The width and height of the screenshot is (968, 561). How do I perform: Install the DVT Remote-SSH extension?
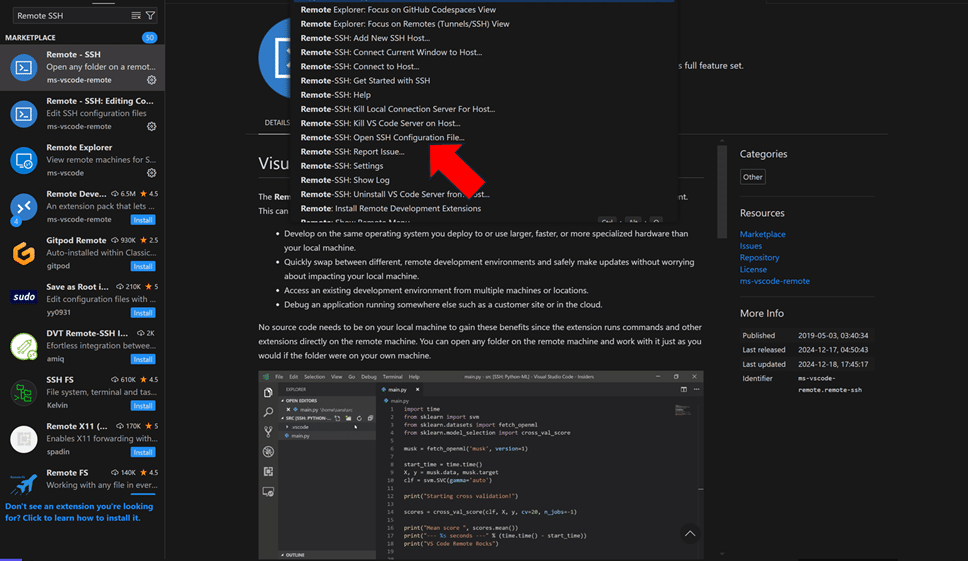coord(143,359)
